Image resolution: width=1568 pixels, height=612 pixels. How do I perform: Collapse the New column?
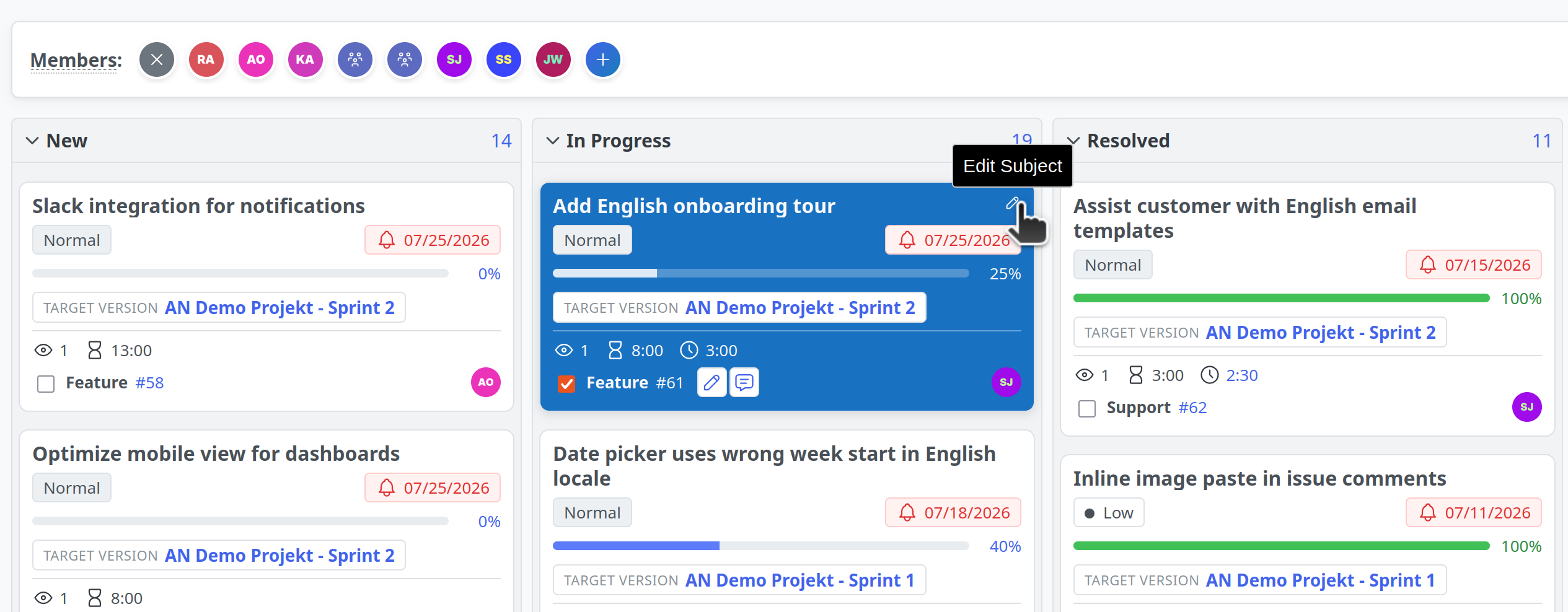32,141
